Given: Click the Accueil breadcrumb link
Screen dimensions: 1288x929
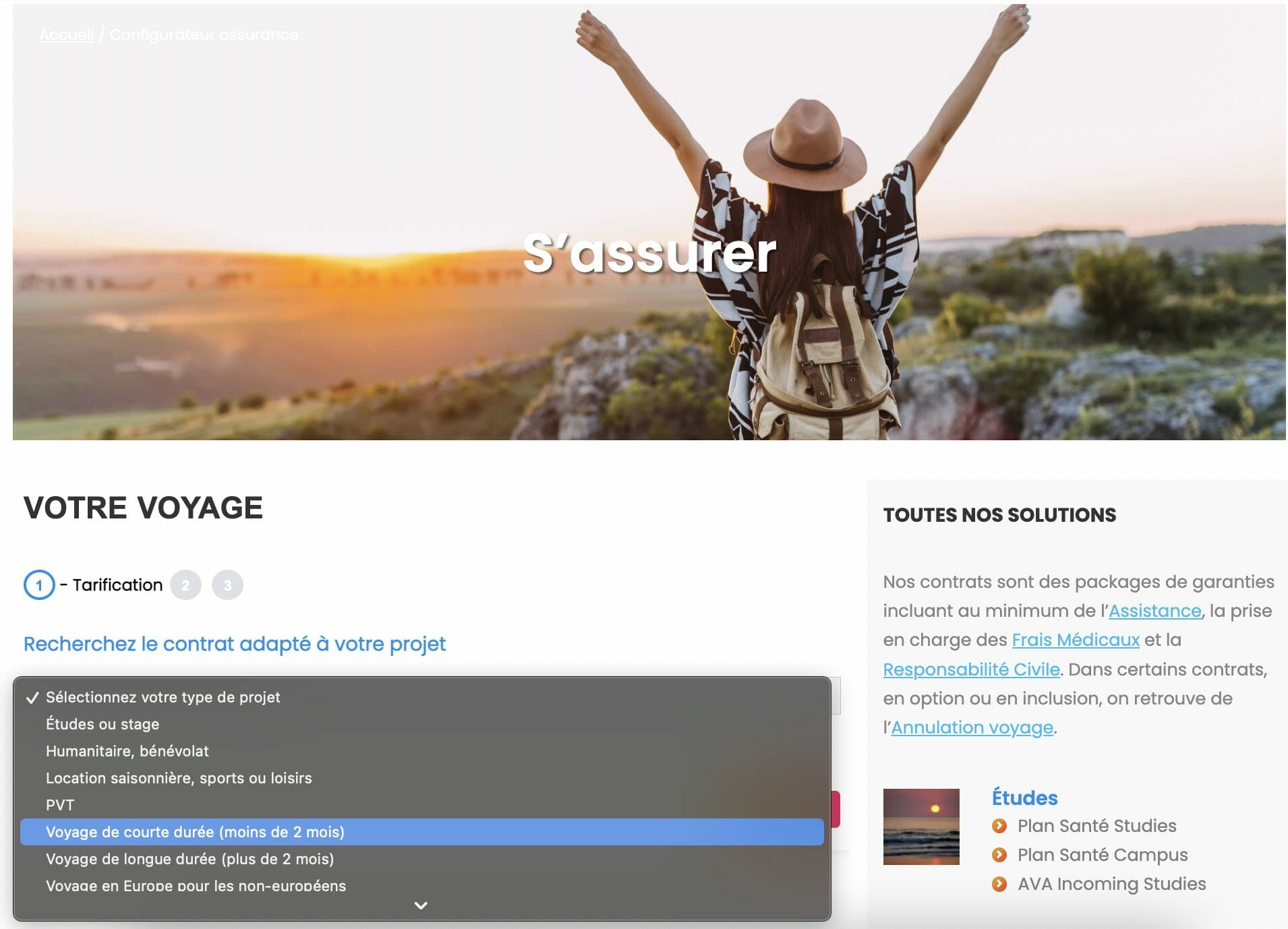Looking at the screenshot, I should tap(66, 34).
